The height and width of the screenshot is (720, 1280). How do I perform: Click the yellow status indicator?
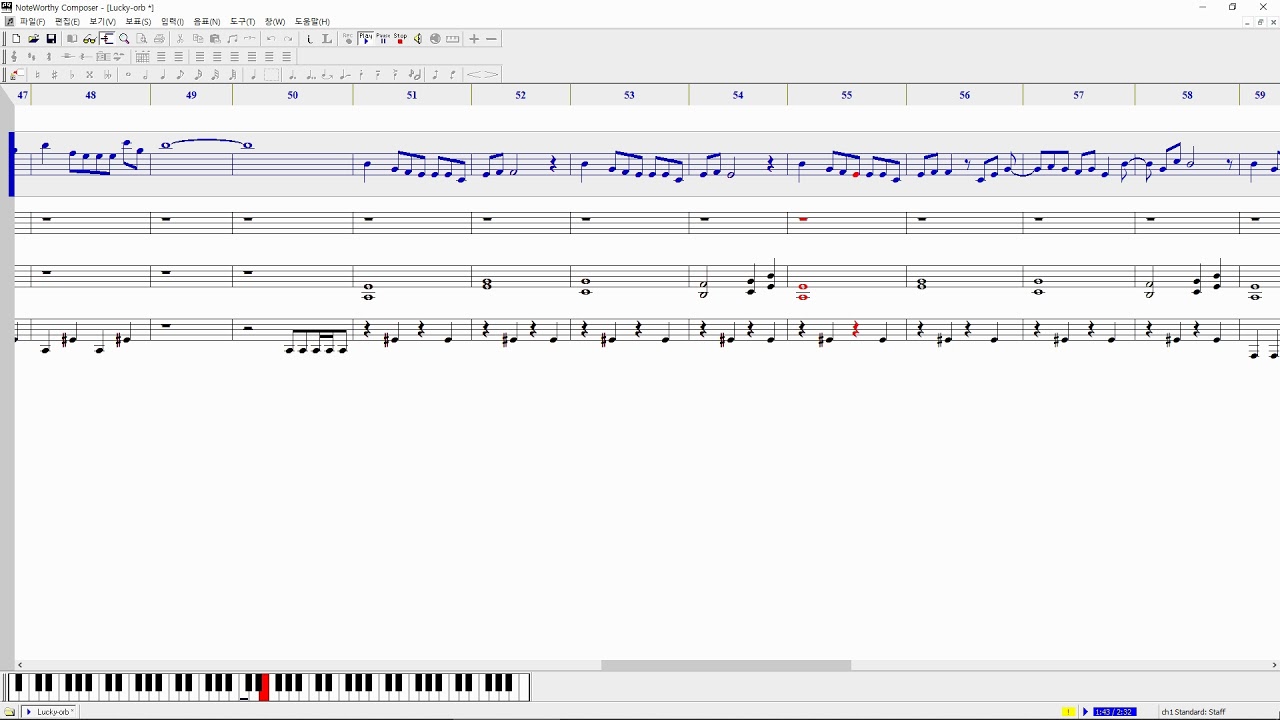pyautogui.click(x=1068, y=712)
